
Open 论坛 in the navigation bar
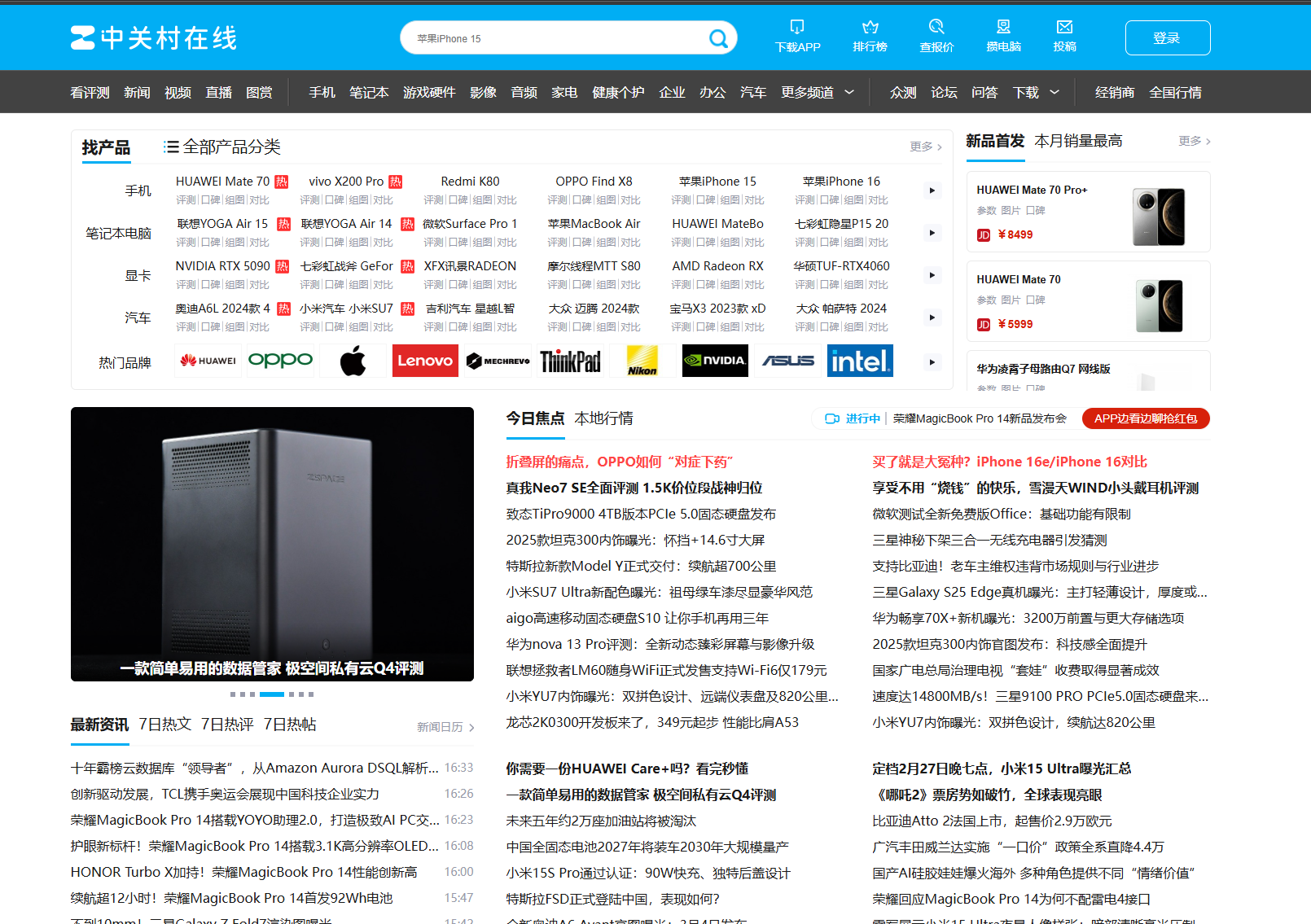coord(944,92)
